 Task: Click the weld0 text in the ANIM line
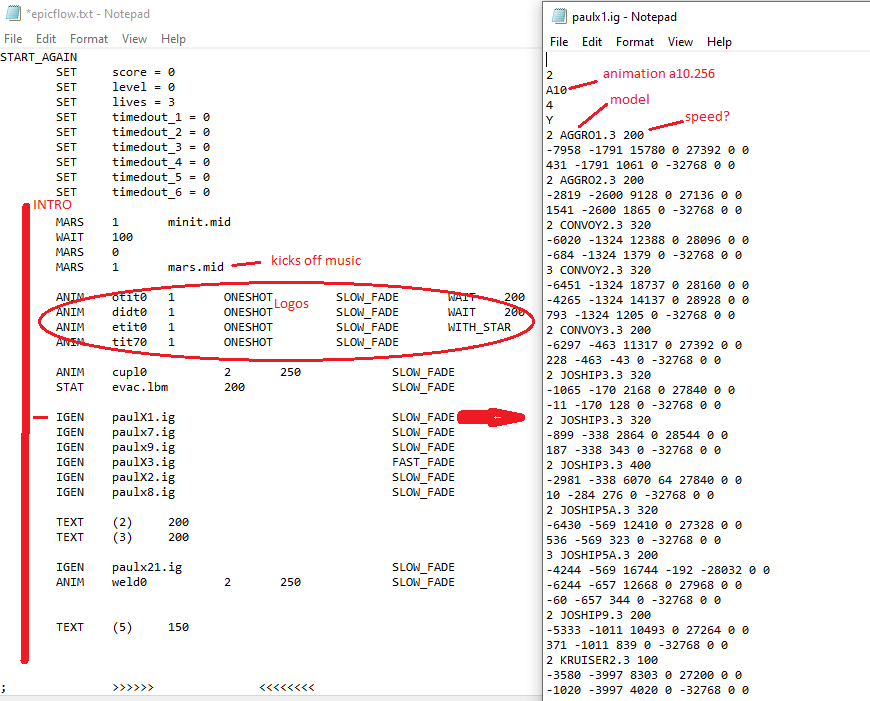click(x=129, y=582)
